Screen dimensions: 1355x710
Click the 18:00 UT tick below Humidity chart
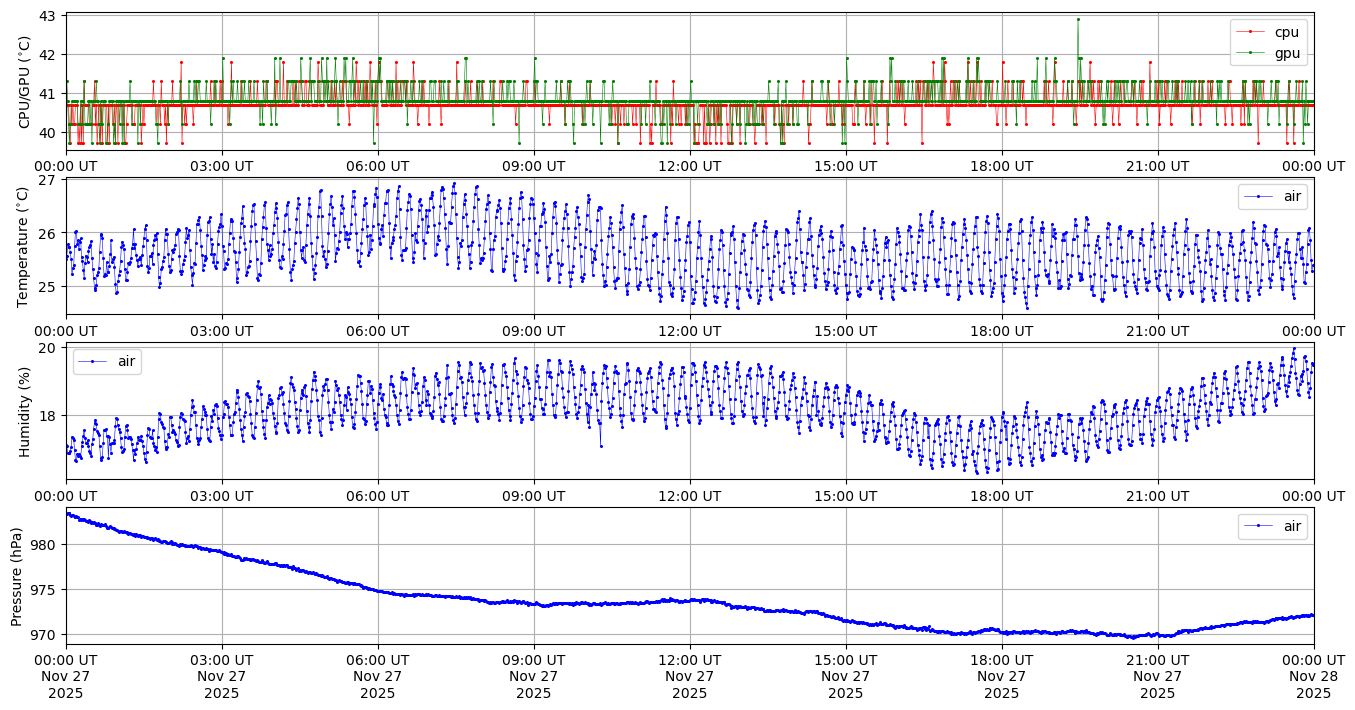point(1002,496)
